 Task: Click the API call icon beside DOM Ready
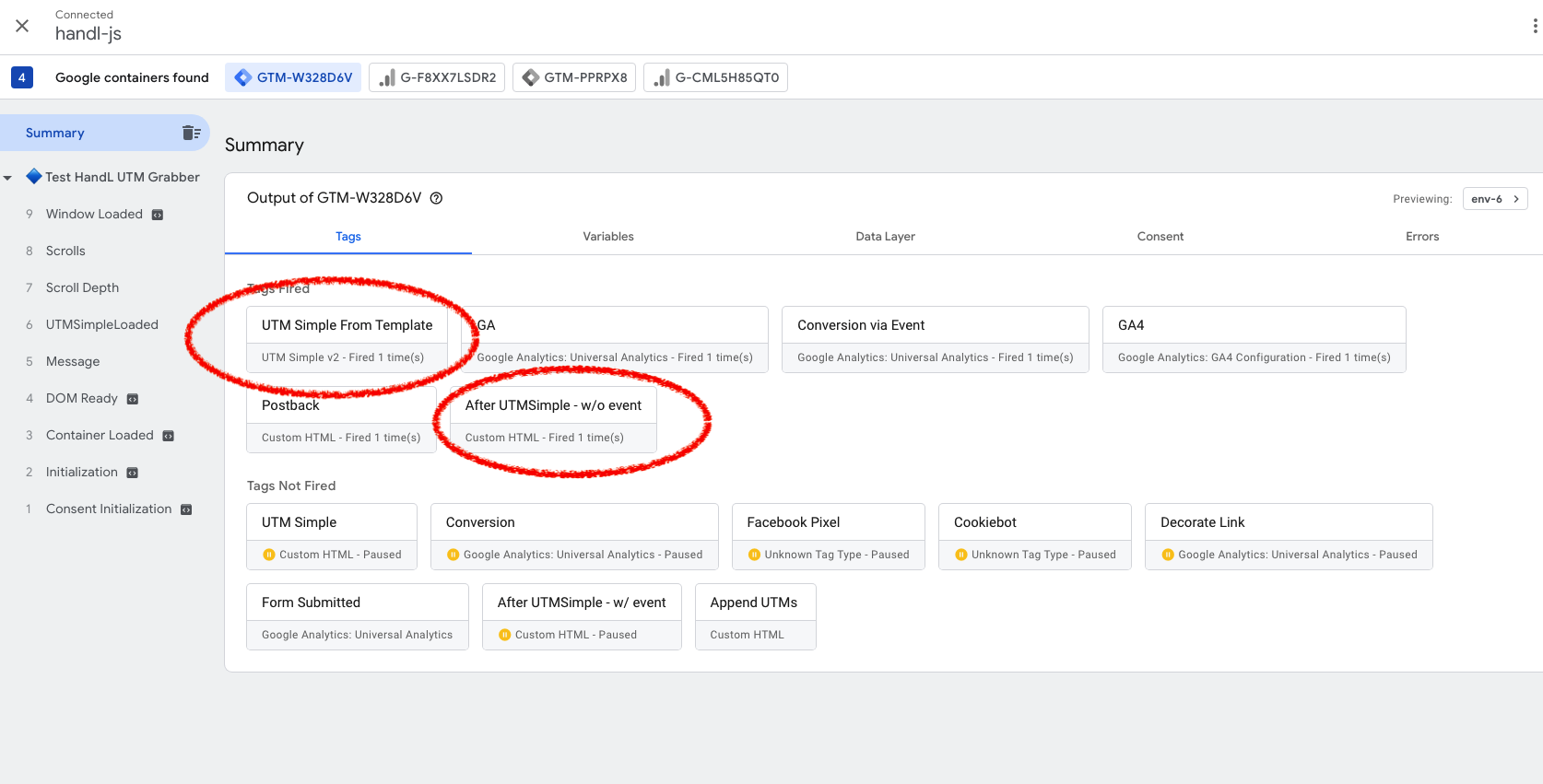coord(133,399)
